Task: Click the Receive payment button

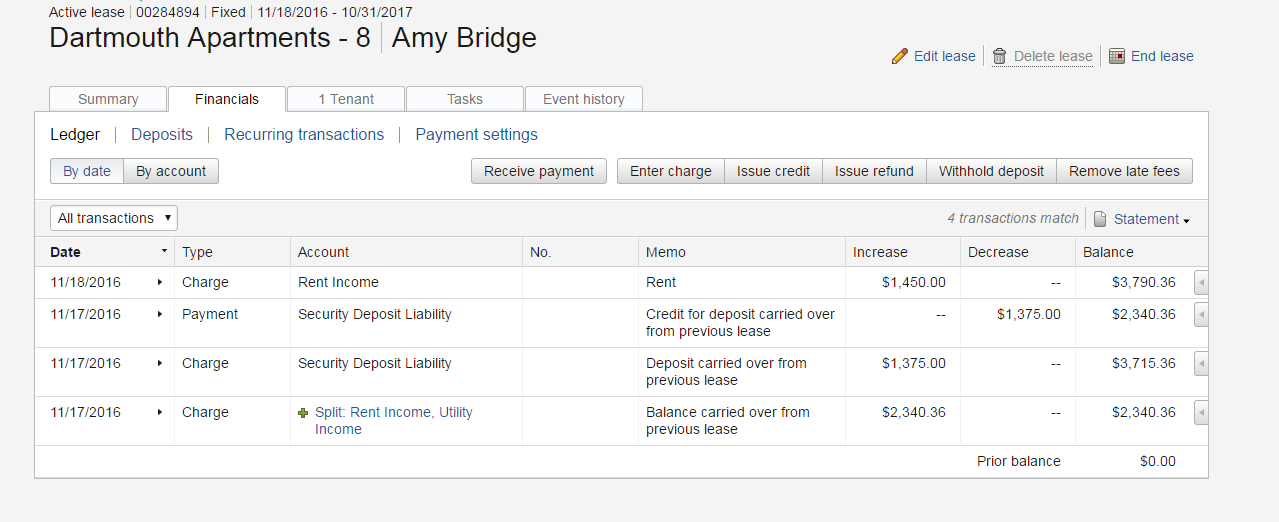Action: (x=539, y=171)
